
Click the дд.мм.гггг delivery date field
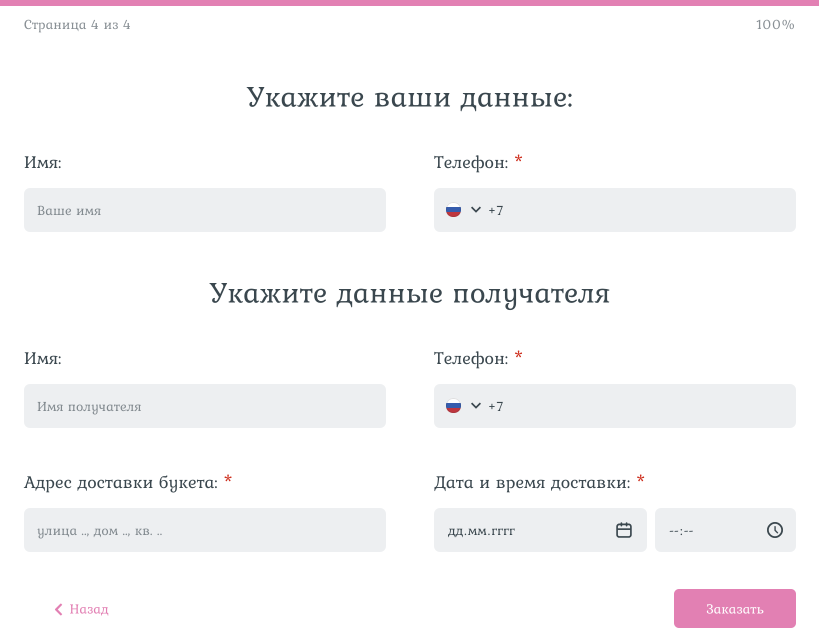point(520,530)
